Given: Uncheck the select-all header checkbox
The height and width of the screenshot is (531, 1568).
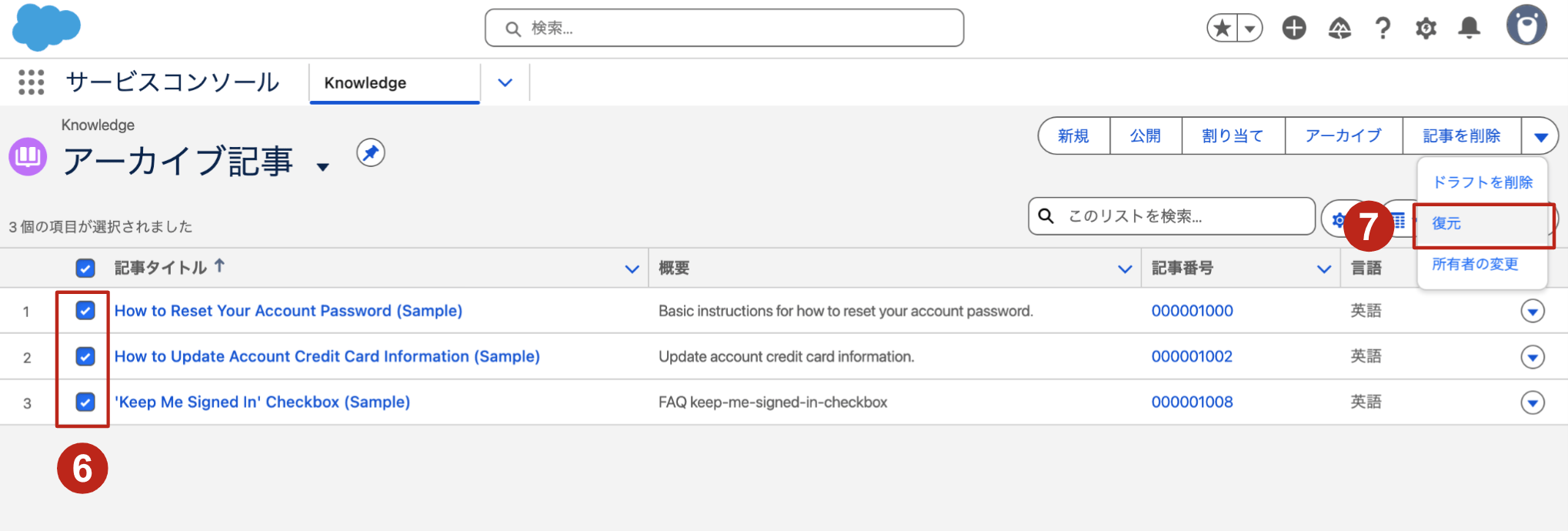Looking at the screenshot, I should pyautogui.click(x=85, y=268).
